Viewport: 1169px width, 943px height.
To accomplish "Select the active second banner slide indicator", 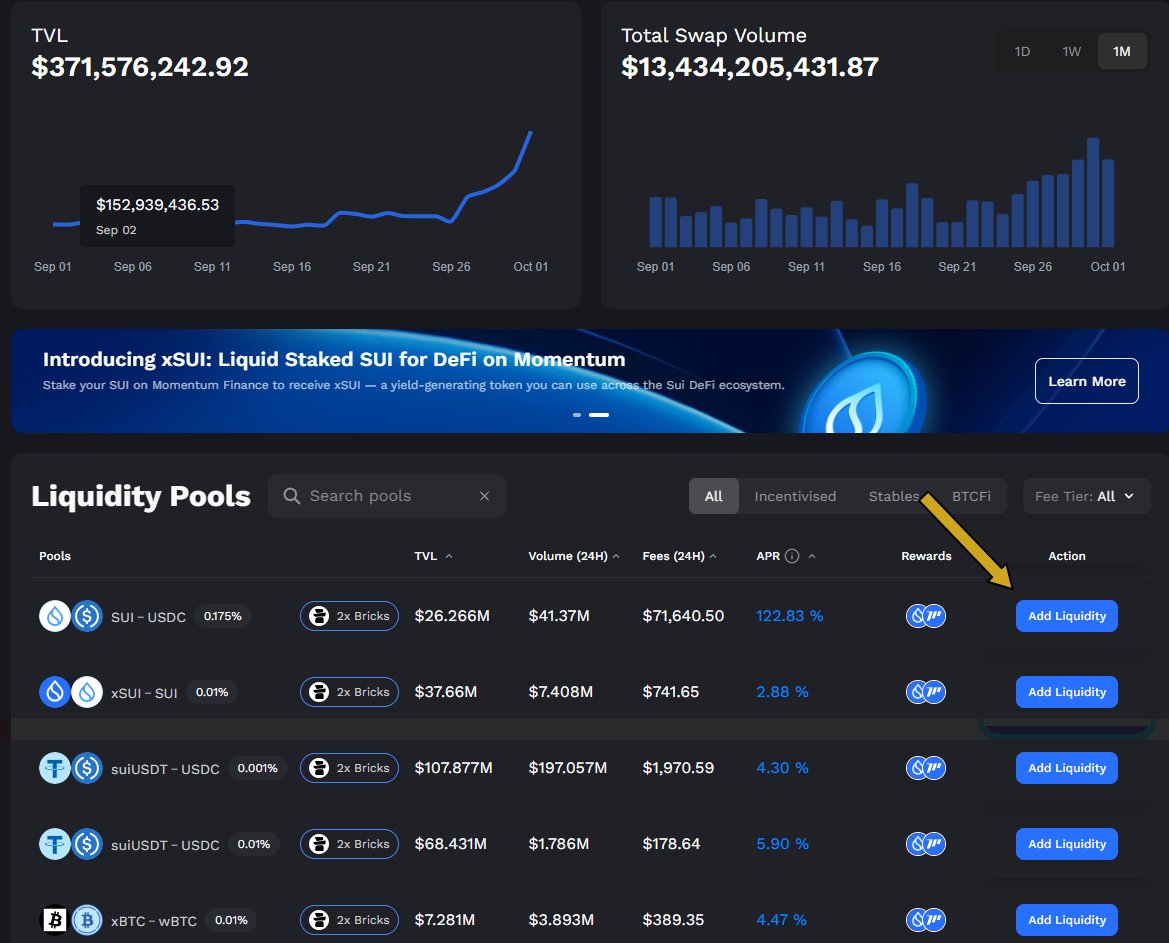I will pos(599,415).
